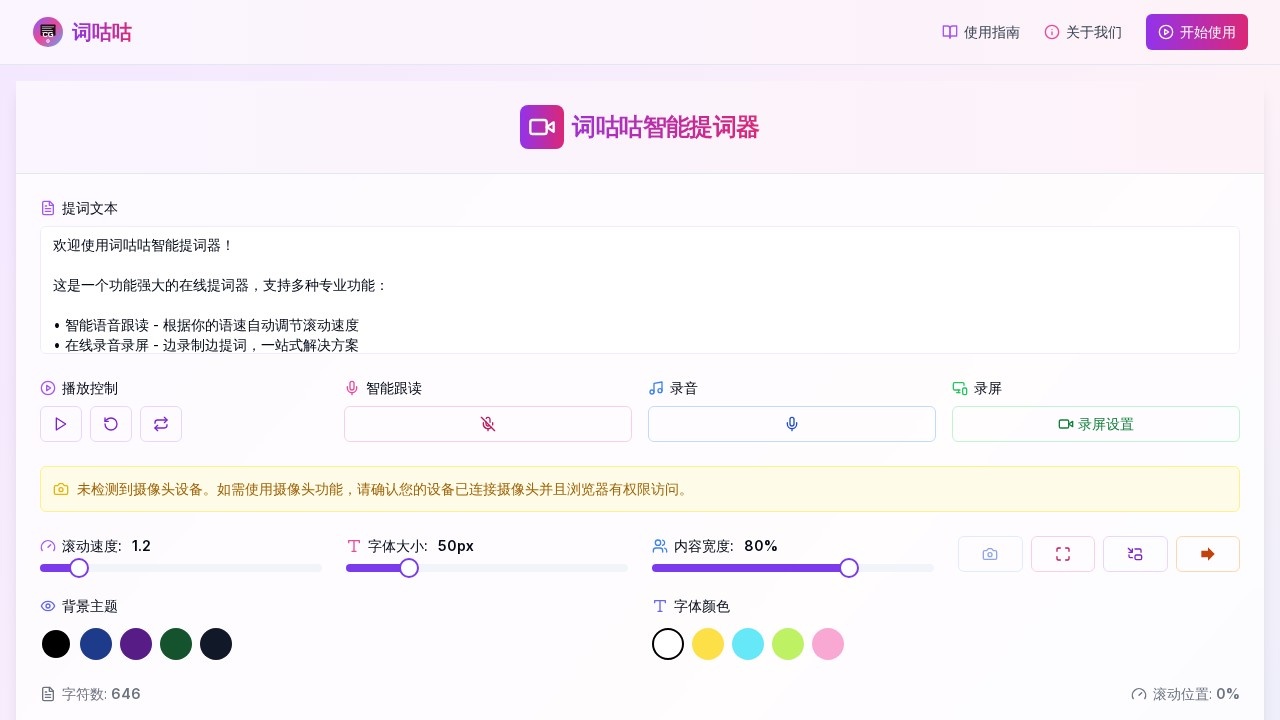Start playback with the play icon

click(x=60, y=424)
